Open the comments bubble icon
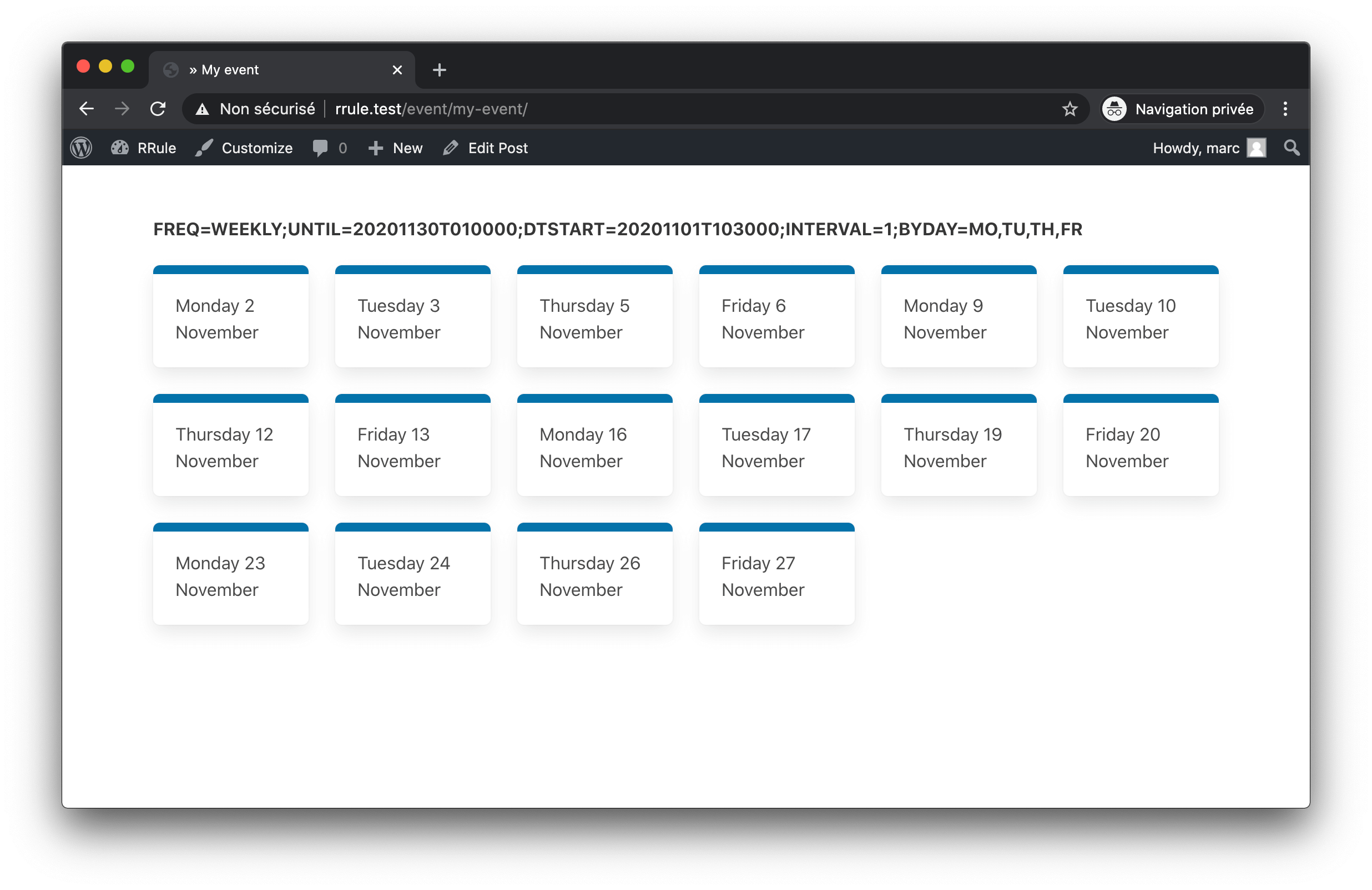Image resolution: width=1372 pixels, height=890 pixels. pyautogui.click(x=320, y=148)
